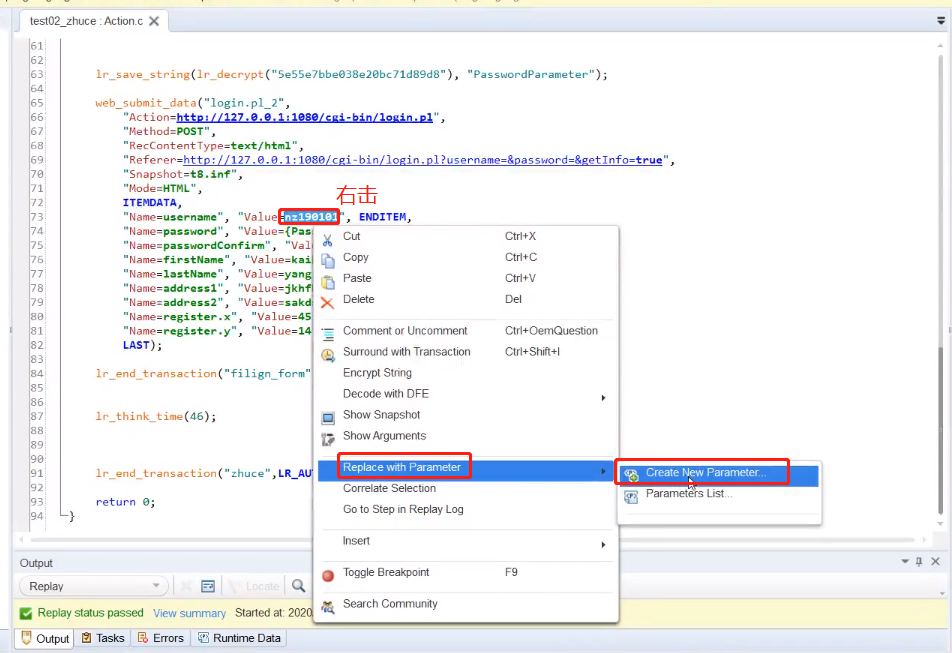
Task: Click the scroll-up arrow of editor scrollbar
Action: 940,45
